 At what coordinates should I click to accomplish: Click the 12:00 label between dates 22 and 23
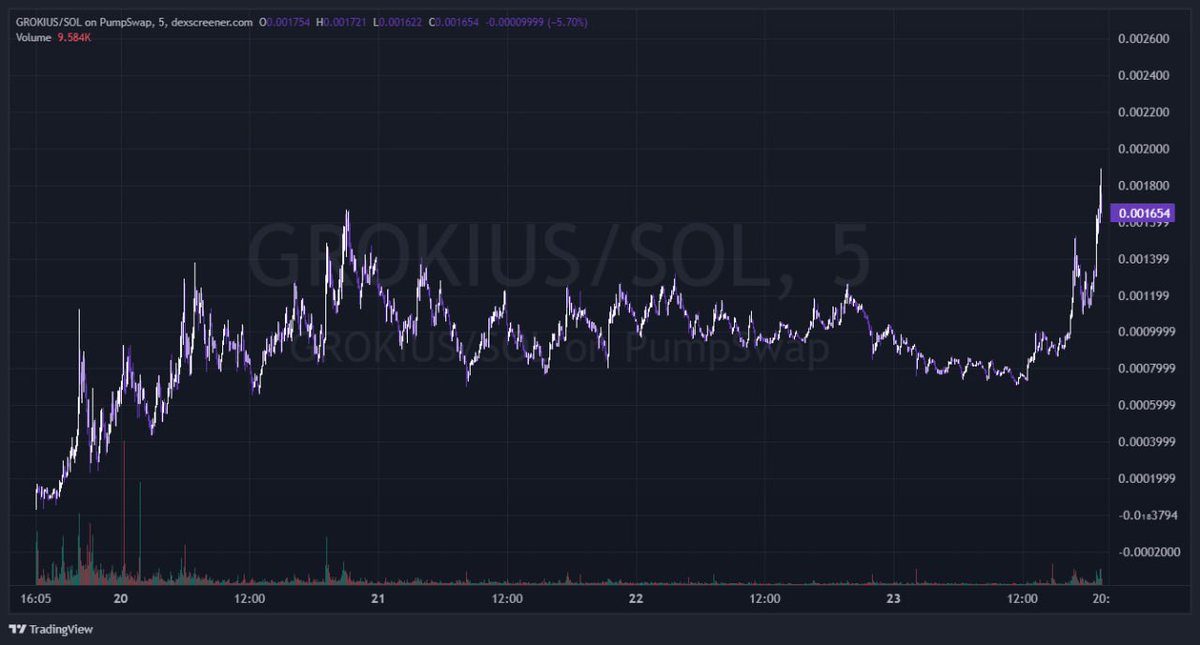(765, 599)
